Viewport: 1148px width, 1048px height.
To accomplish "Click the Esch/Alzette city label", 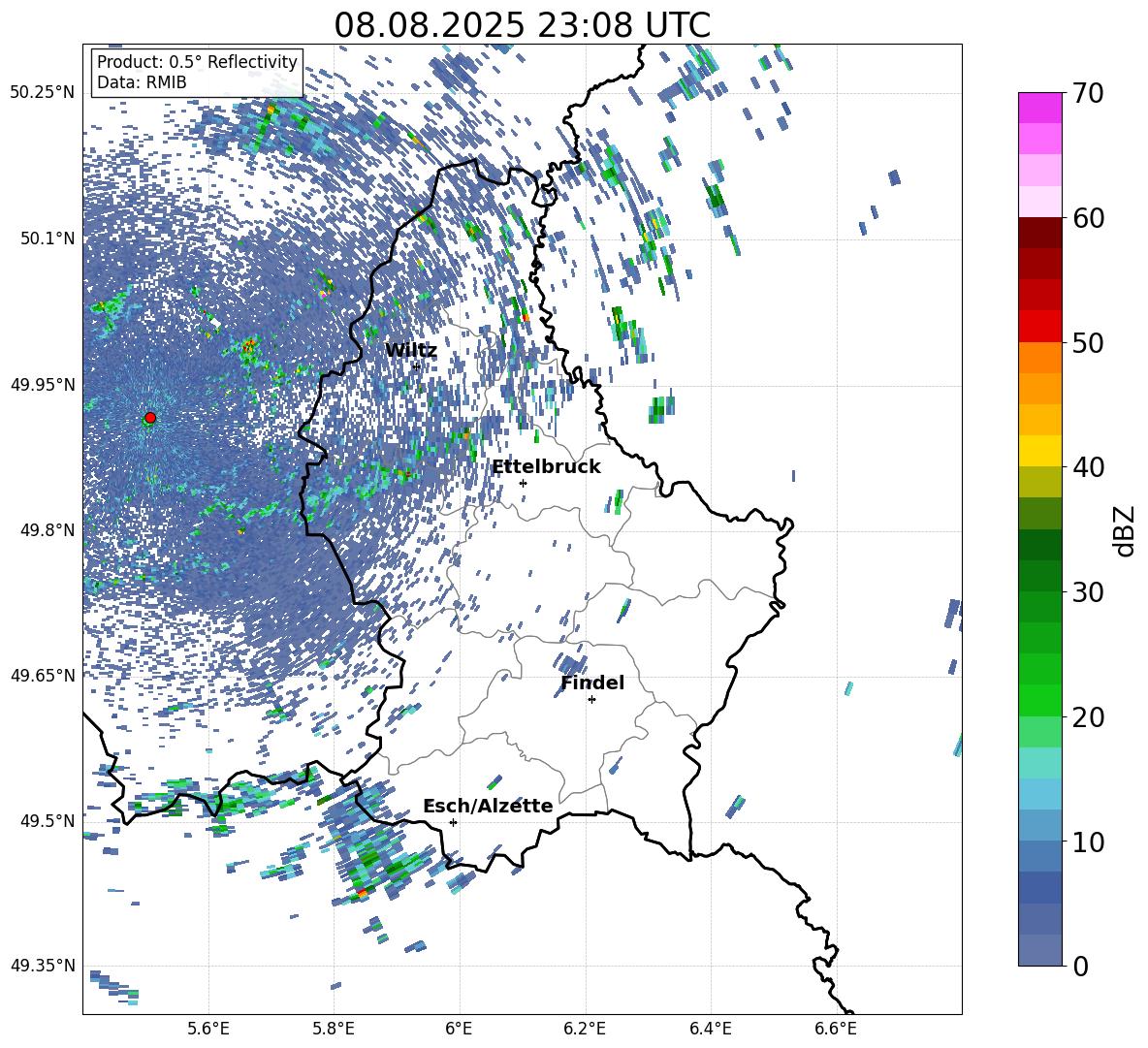I will (488, 806).
